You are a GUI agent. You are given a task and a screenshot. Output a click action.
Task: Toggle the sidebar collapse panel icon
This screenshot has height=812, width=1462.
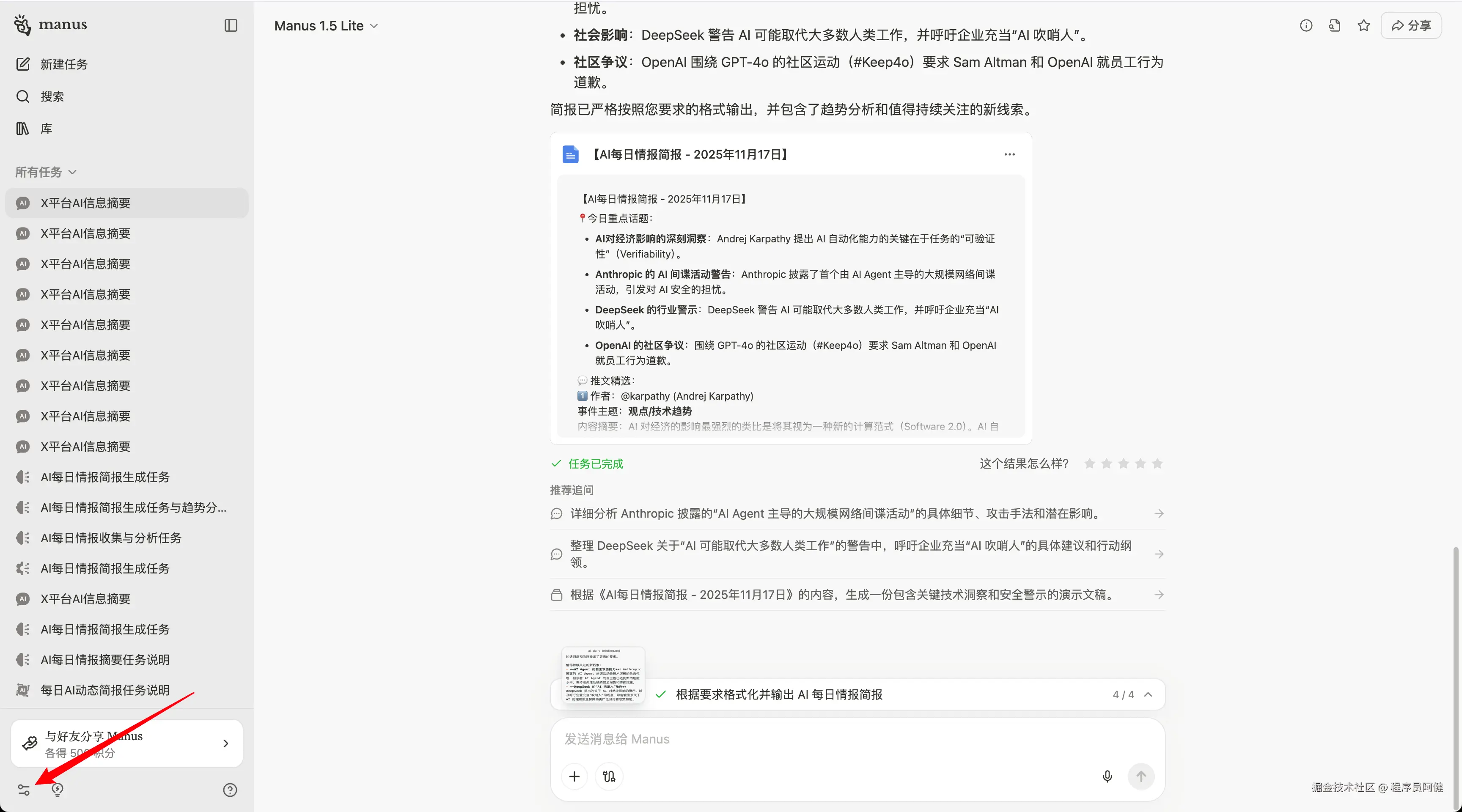pos(231,25)
